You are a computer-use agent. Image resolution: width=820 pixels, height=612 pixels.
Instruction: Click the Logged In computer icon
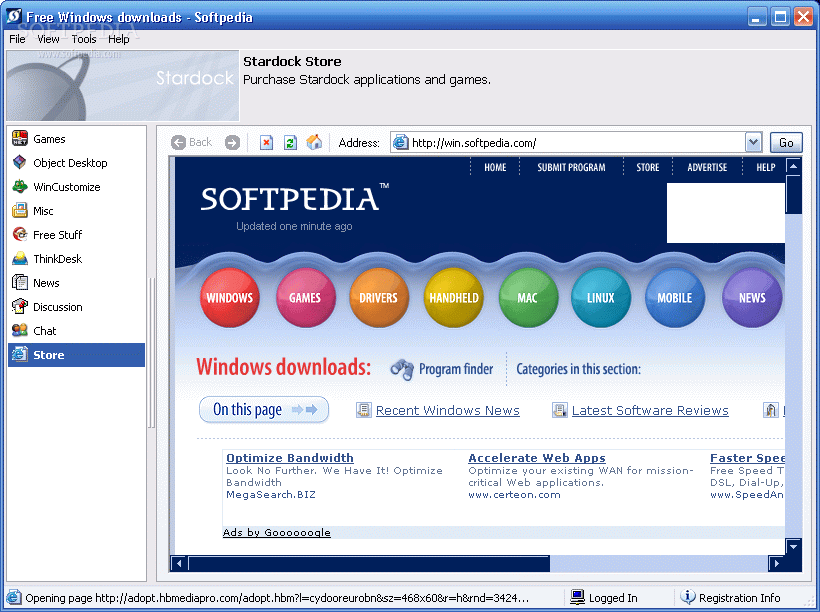(x=577, y=597)
